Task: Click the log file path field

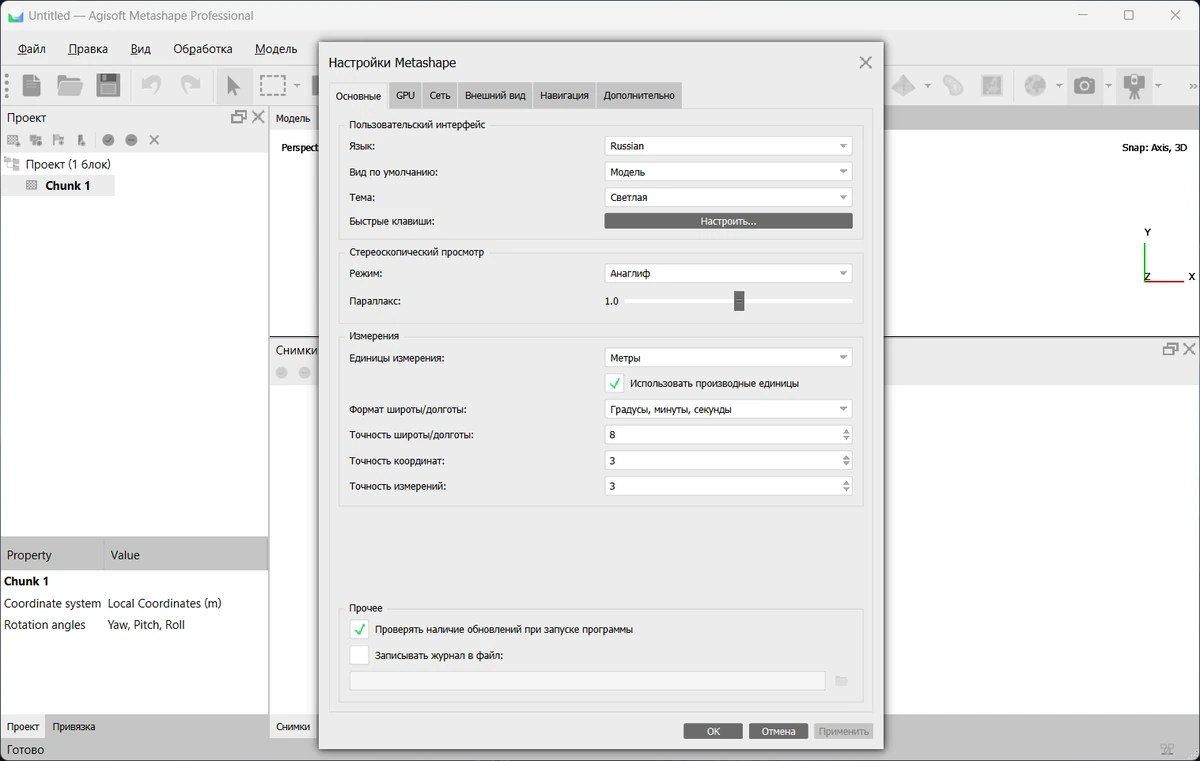Action: pos(587,681)
